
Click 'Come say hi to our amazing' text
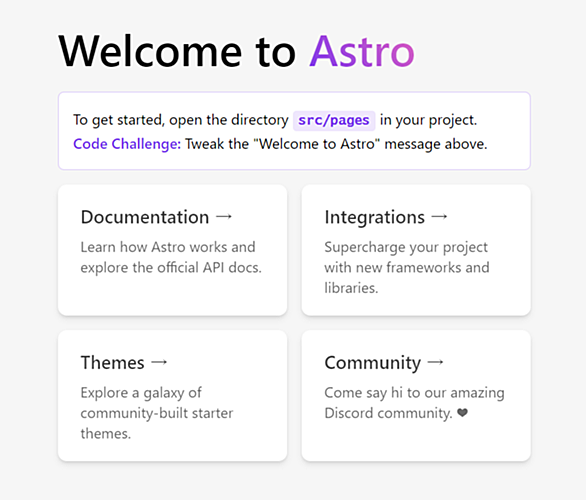point(414,393)
